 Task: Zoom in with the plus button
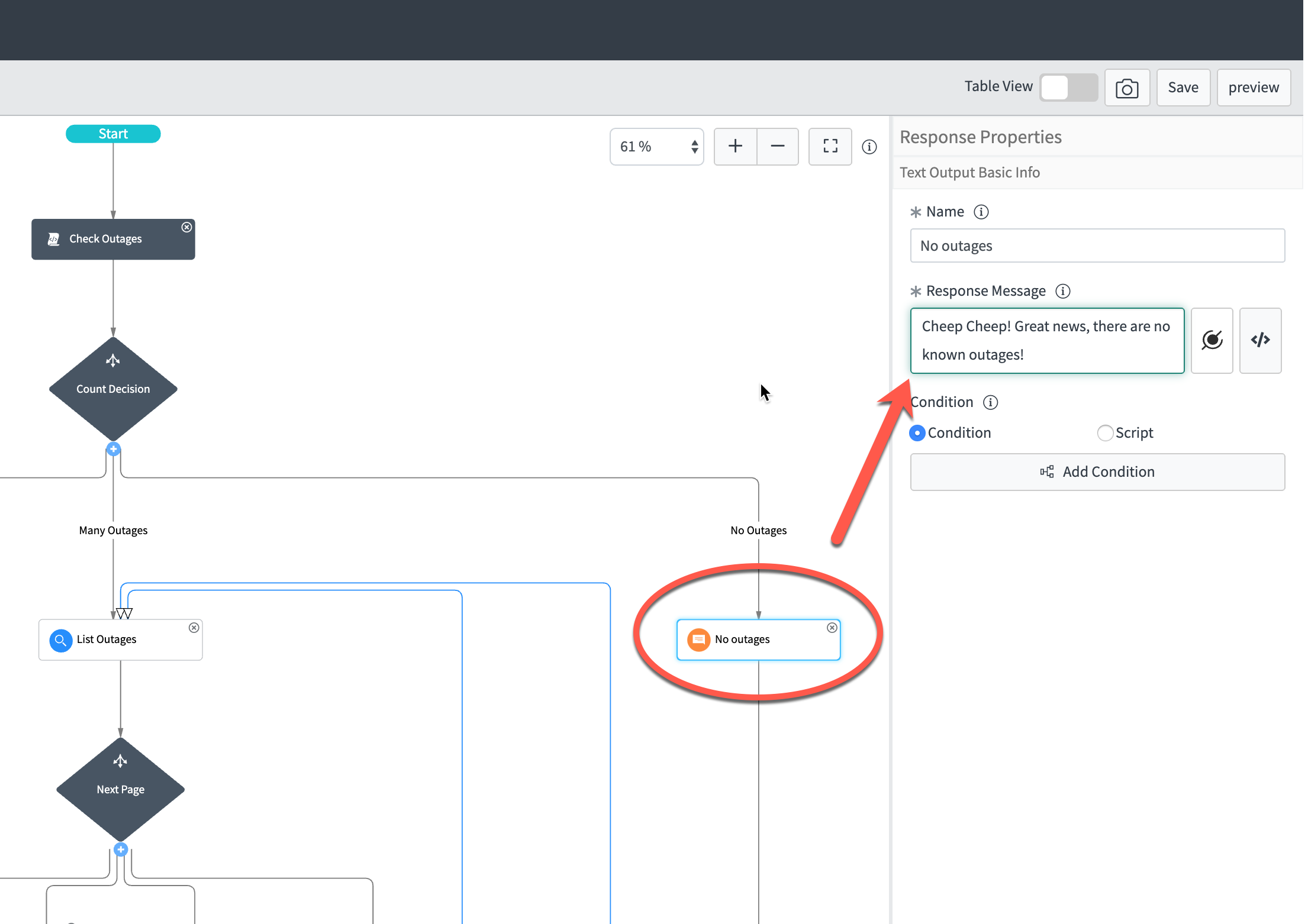point(735,146)
